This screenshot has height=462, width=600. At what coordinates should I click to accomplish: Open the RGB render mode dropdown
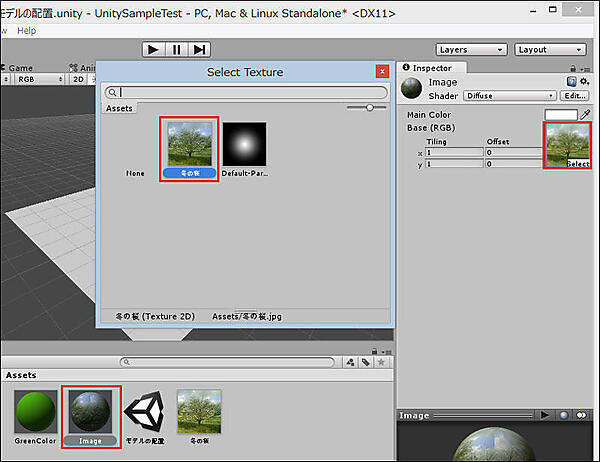click(39, 79)
